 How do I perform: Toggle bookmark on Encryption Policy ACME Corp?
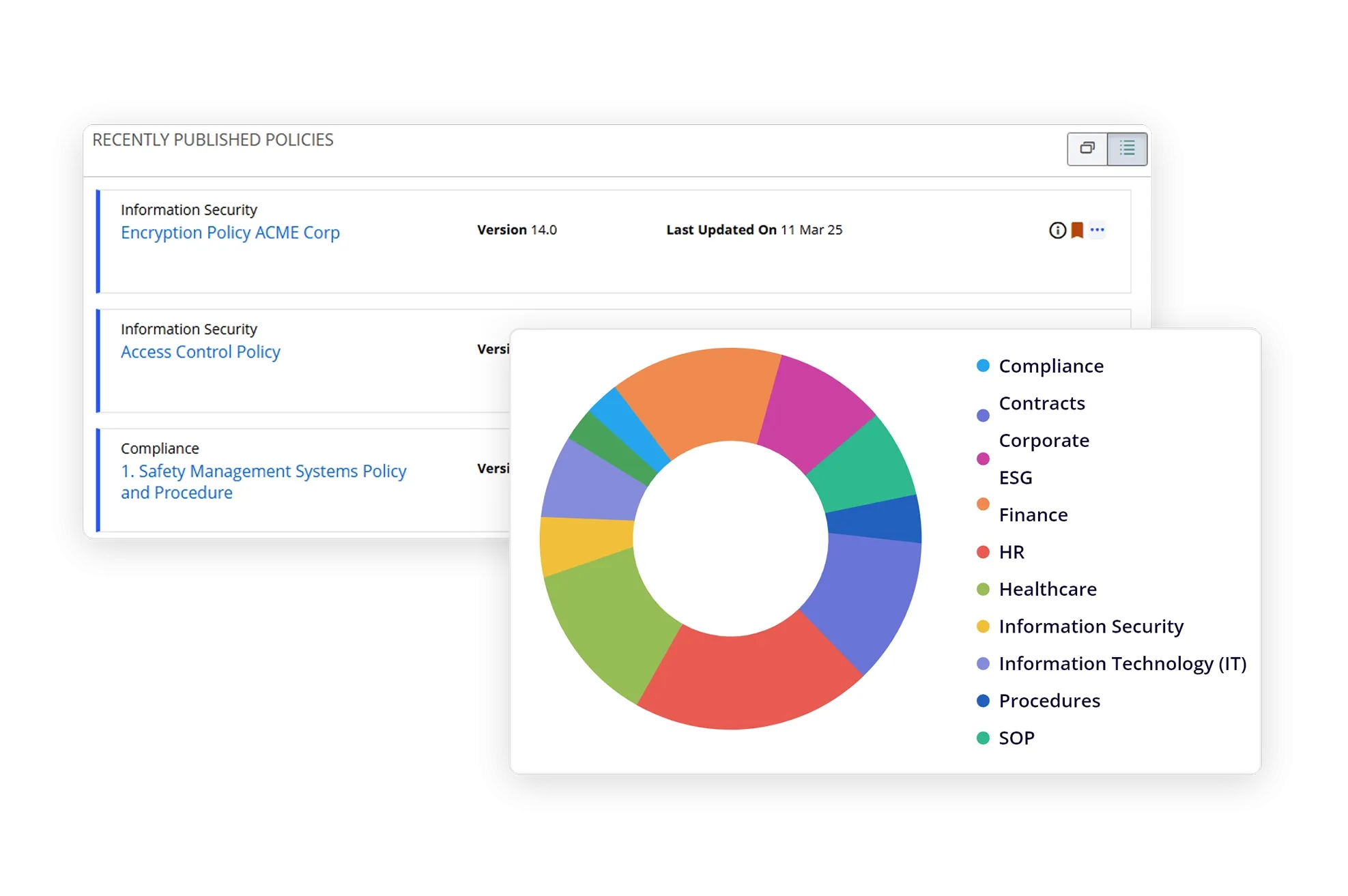[x=1077, y=231]
